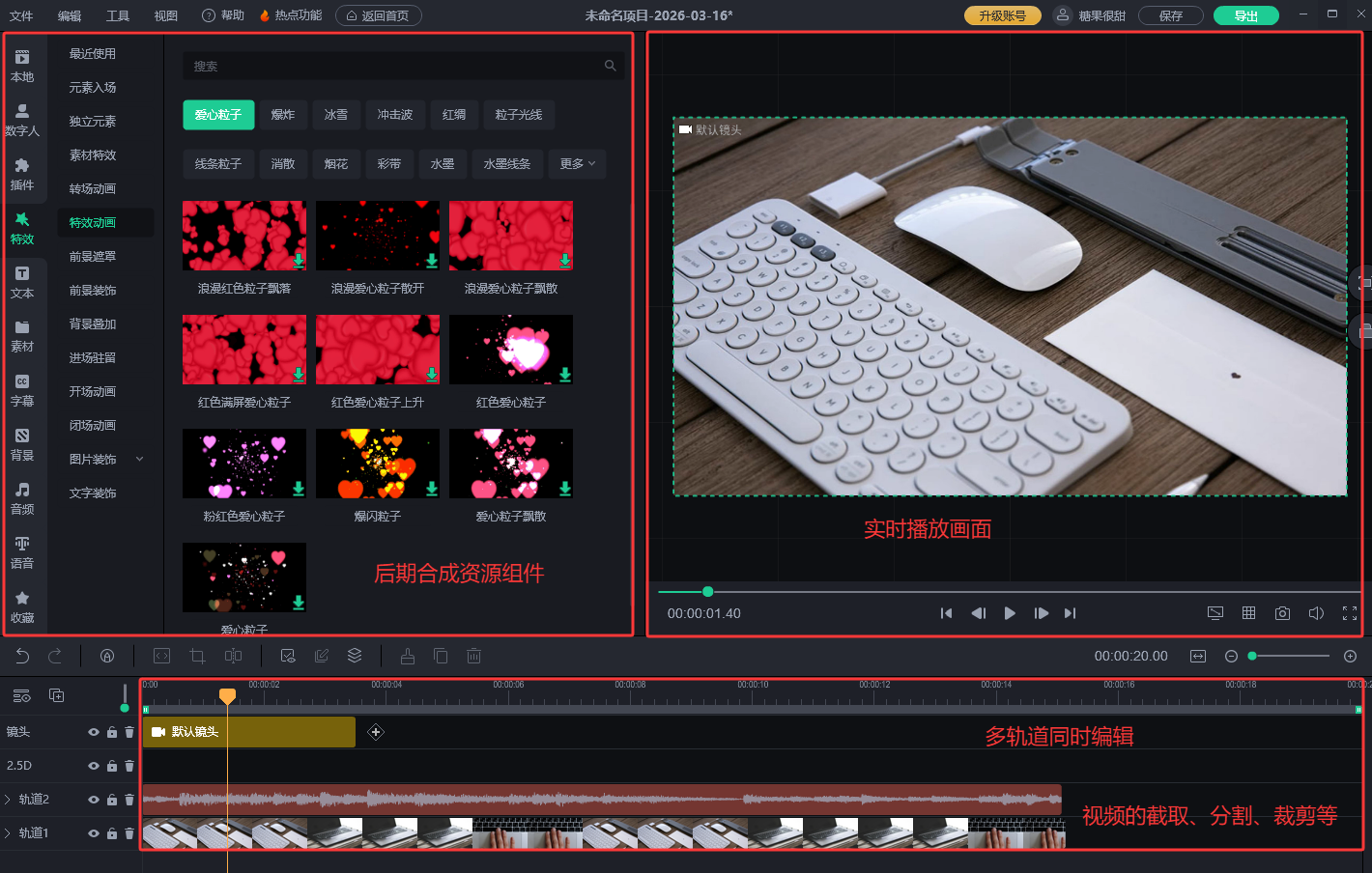This screenshot has height=873, width=1372.
Task: Toggle visibility of the 2.5D track
Action: point(94,766)
